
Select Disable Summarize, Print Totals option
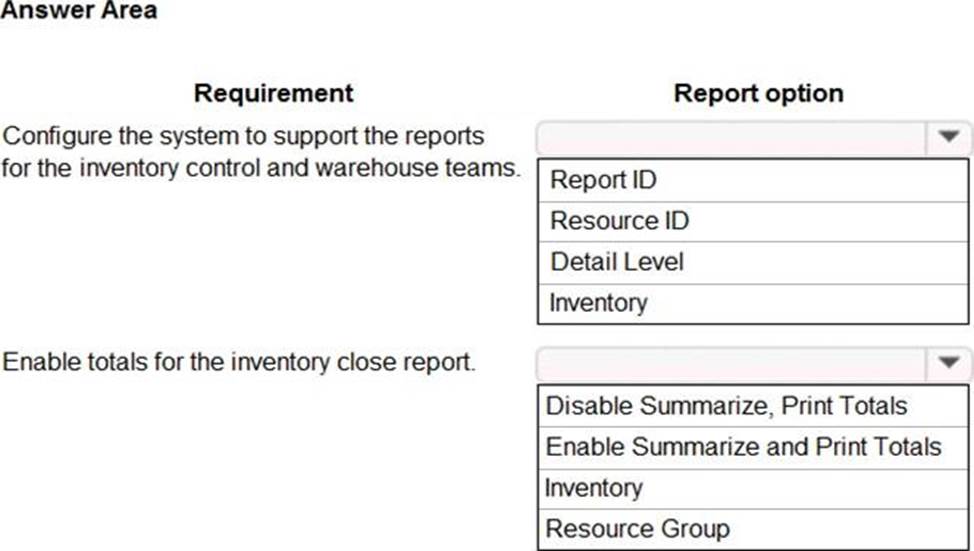[726, 406]
